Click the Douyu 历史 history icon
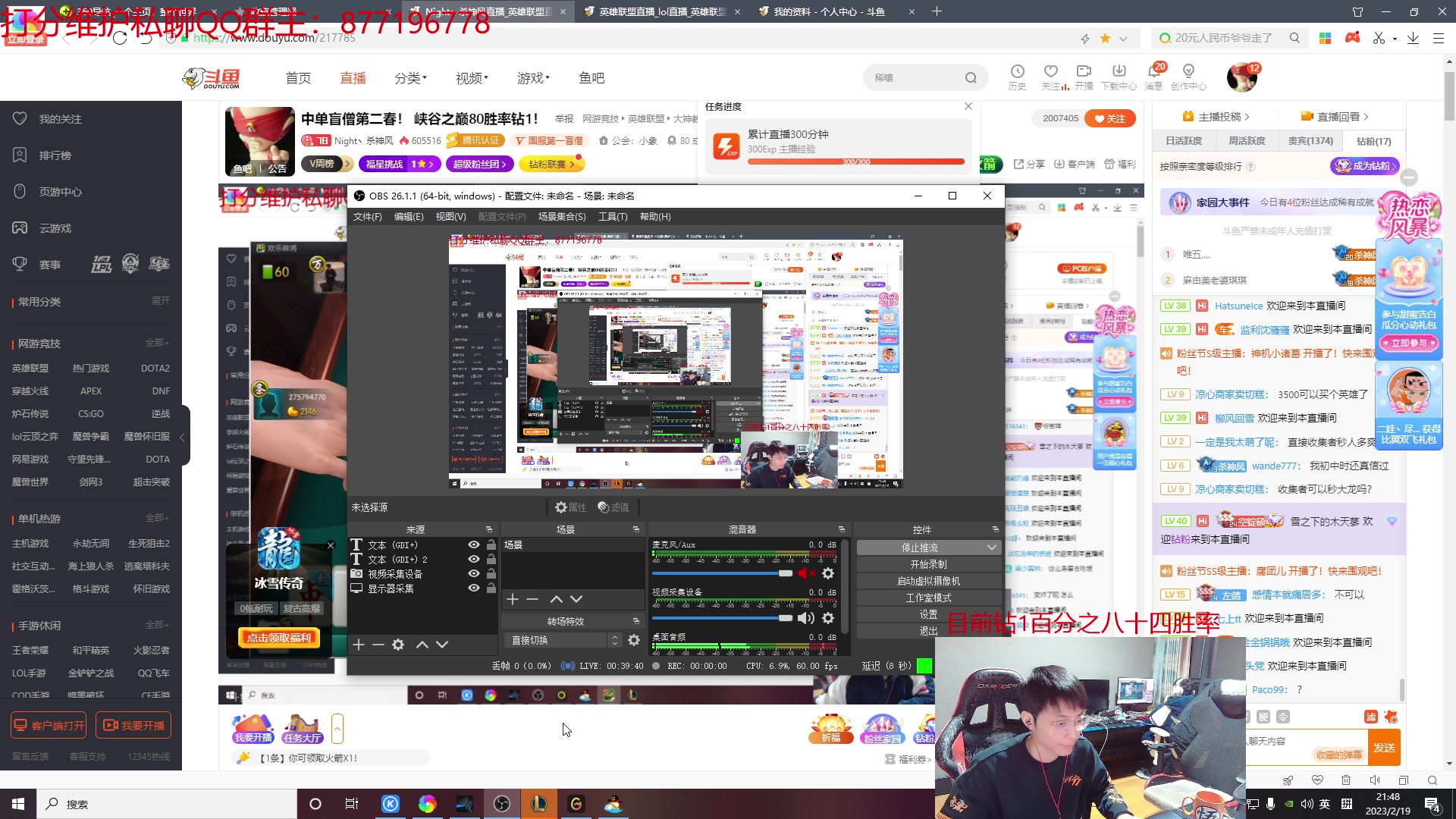 [x=1016, y=72]
